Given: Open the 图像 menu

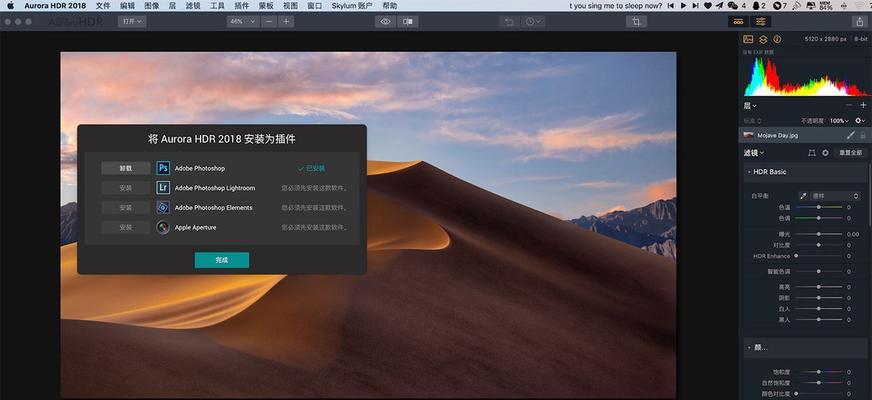Looking at the screenshot, I should (x=152, y=6).
